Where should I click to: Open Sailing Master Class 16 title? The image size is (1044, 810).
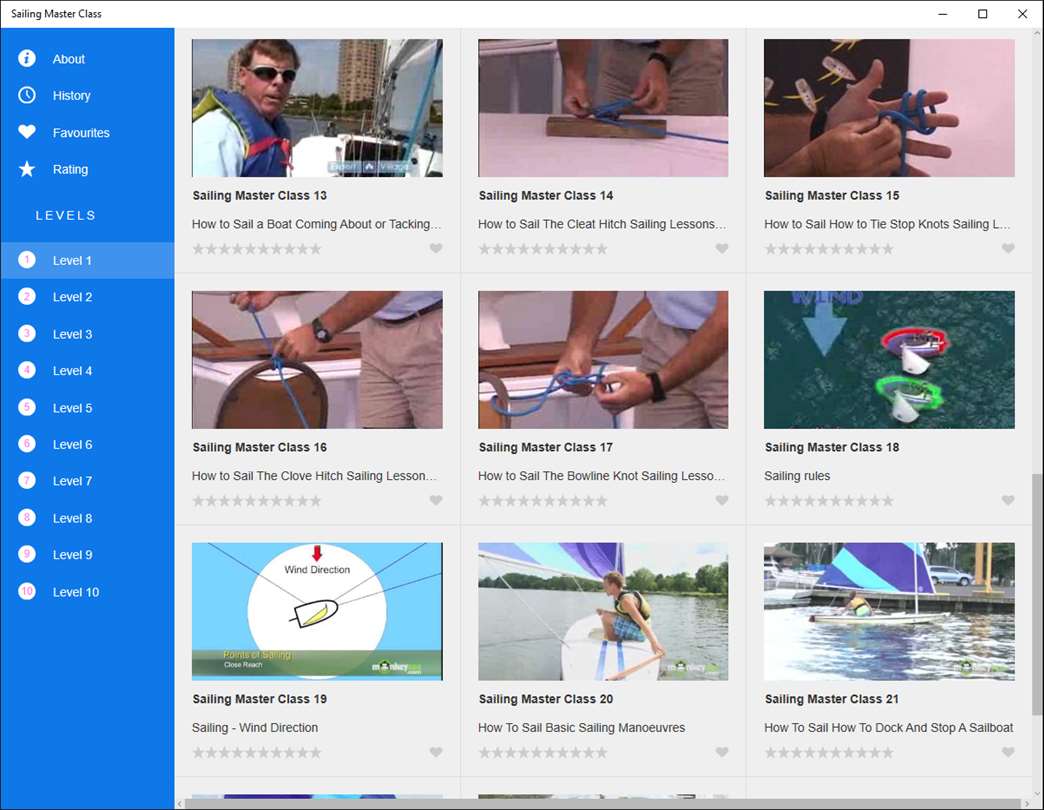click(x=260, y=447)
